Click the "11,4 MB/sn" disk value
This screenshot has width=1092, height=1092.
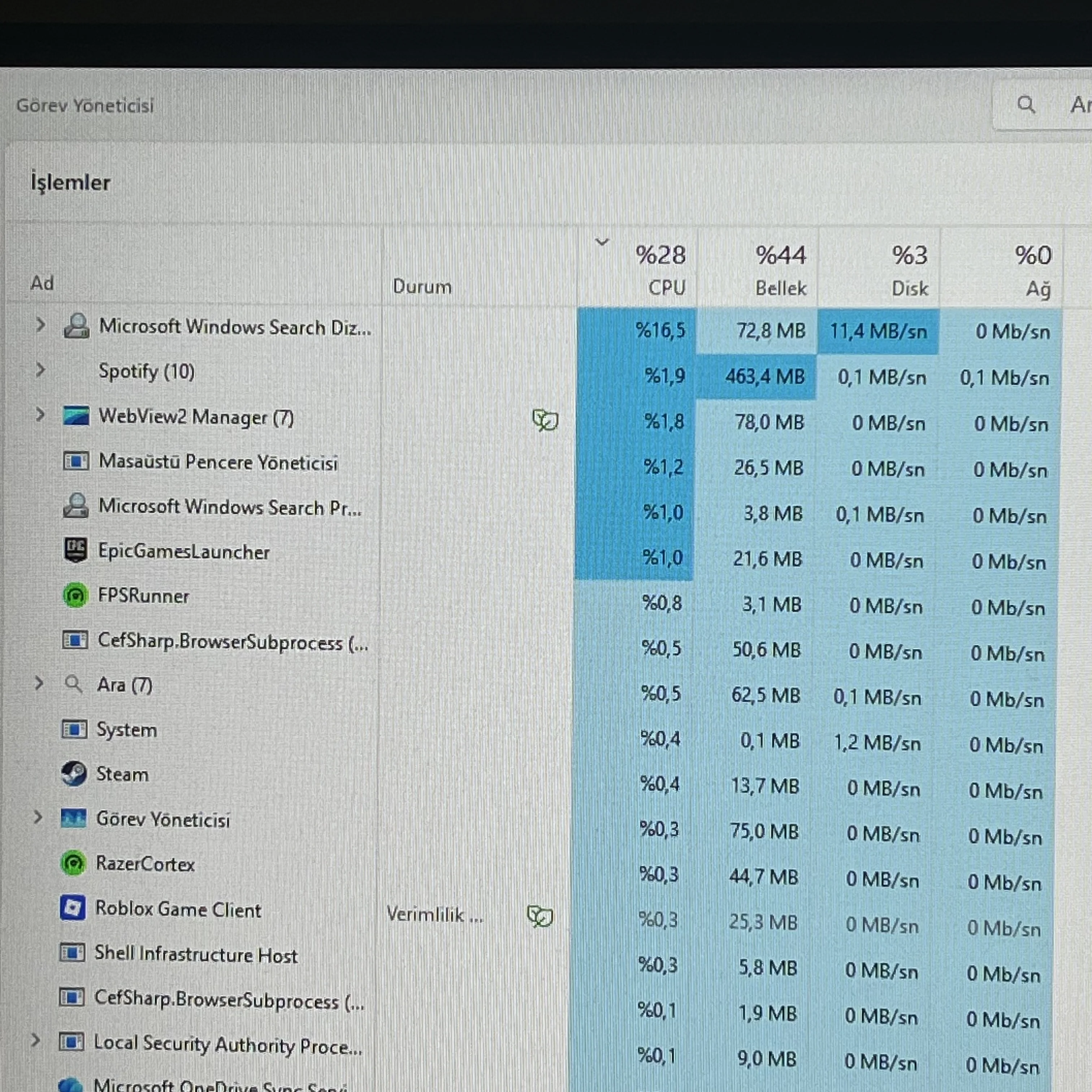coord(878,331)
